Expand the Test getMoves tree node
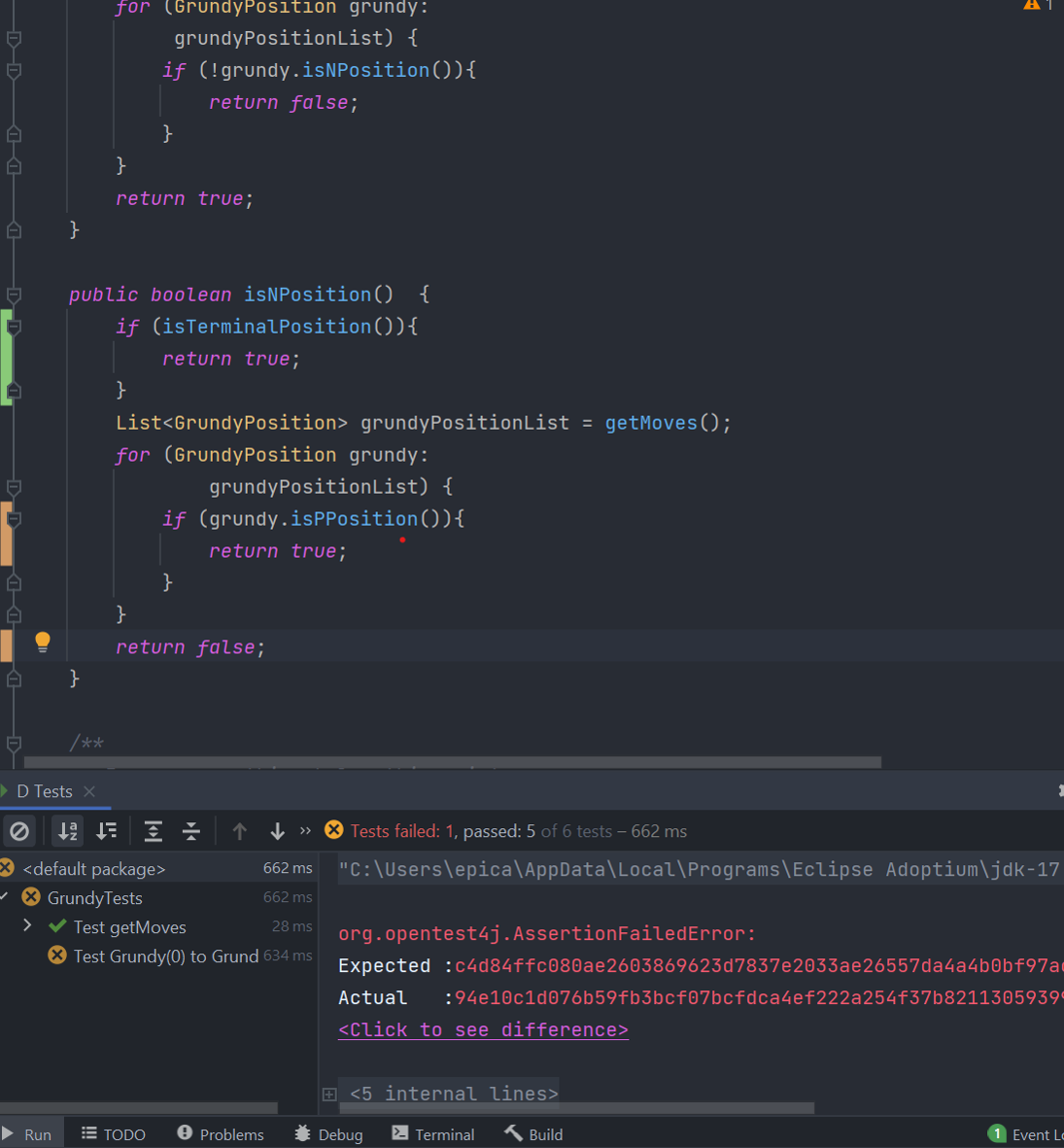The height and width of the screenshot is (1148, 1064). coord(27,925)
